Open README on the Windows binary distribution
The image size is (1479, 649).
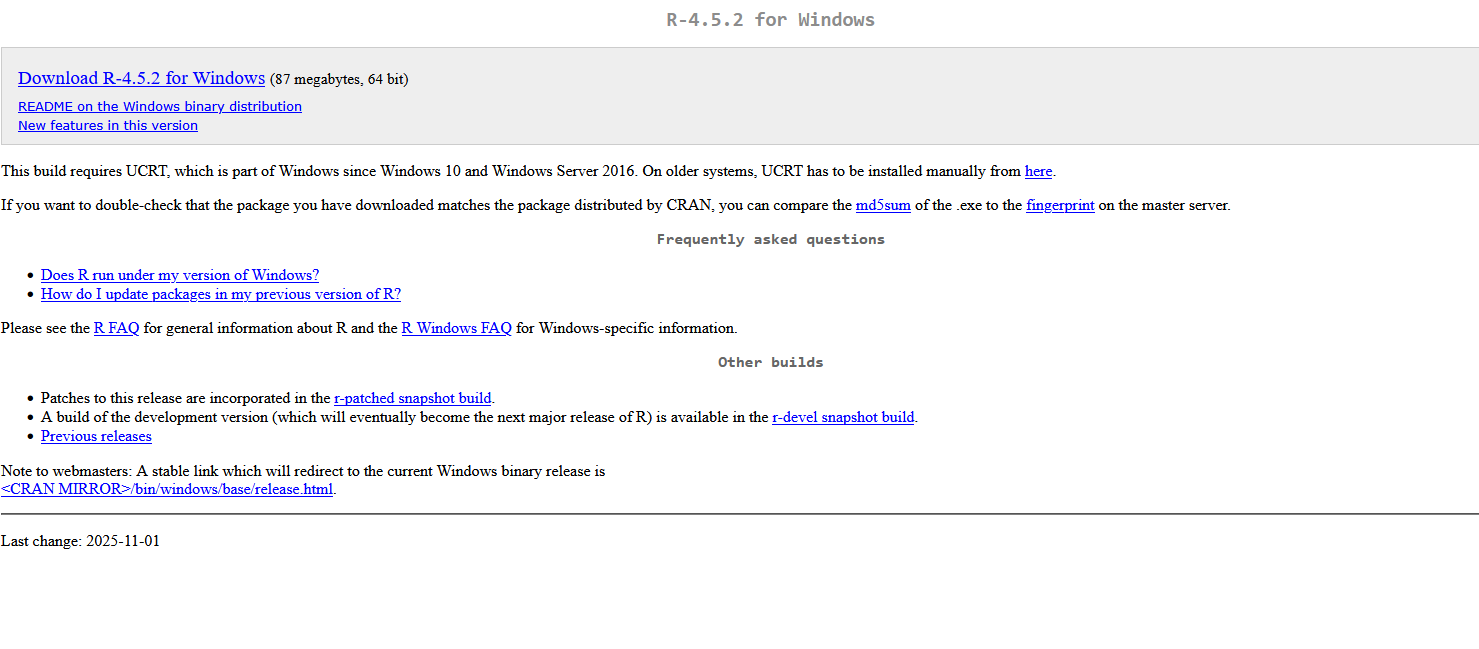point(160,106)
